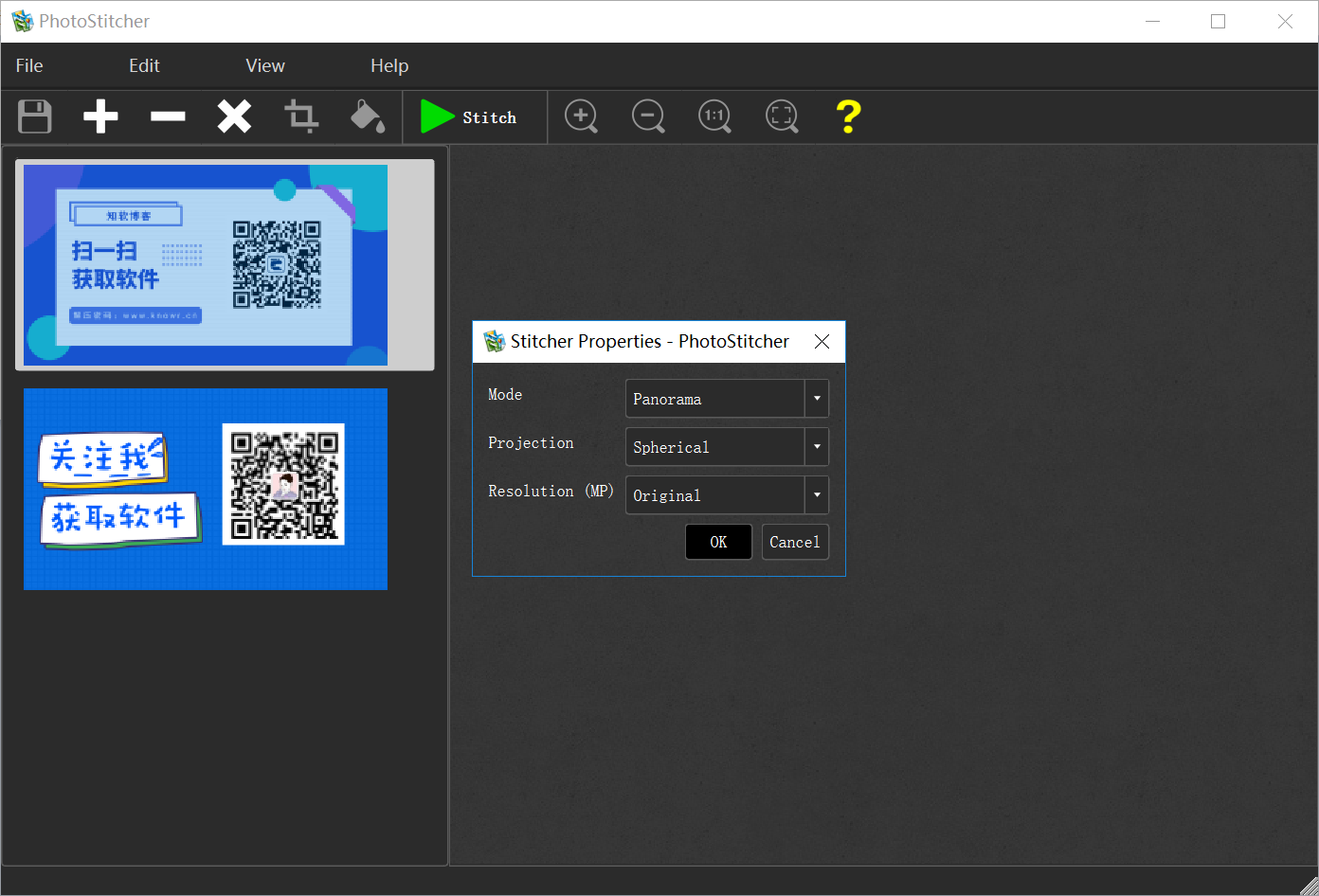1319x896 pixels.
Task: Open the Help menu
Action: [389, 65]
